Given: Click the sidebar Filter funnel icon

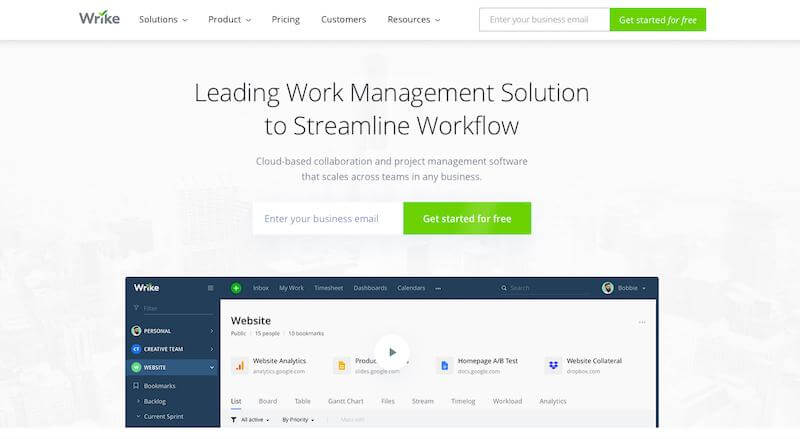Looking at the screenshot, I should point(136,308).
